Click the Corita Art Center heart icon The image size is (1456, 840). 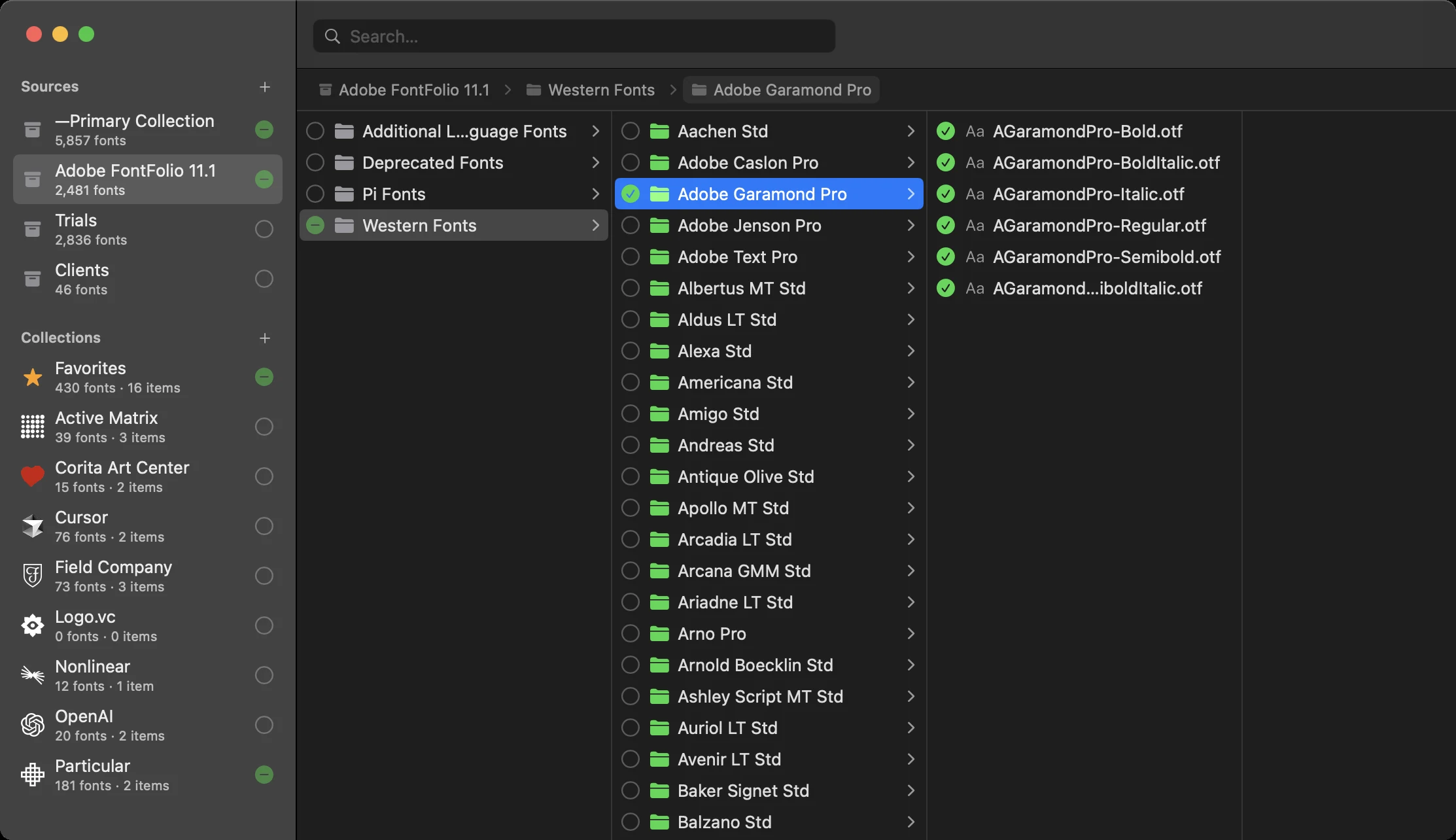point(33,477)
